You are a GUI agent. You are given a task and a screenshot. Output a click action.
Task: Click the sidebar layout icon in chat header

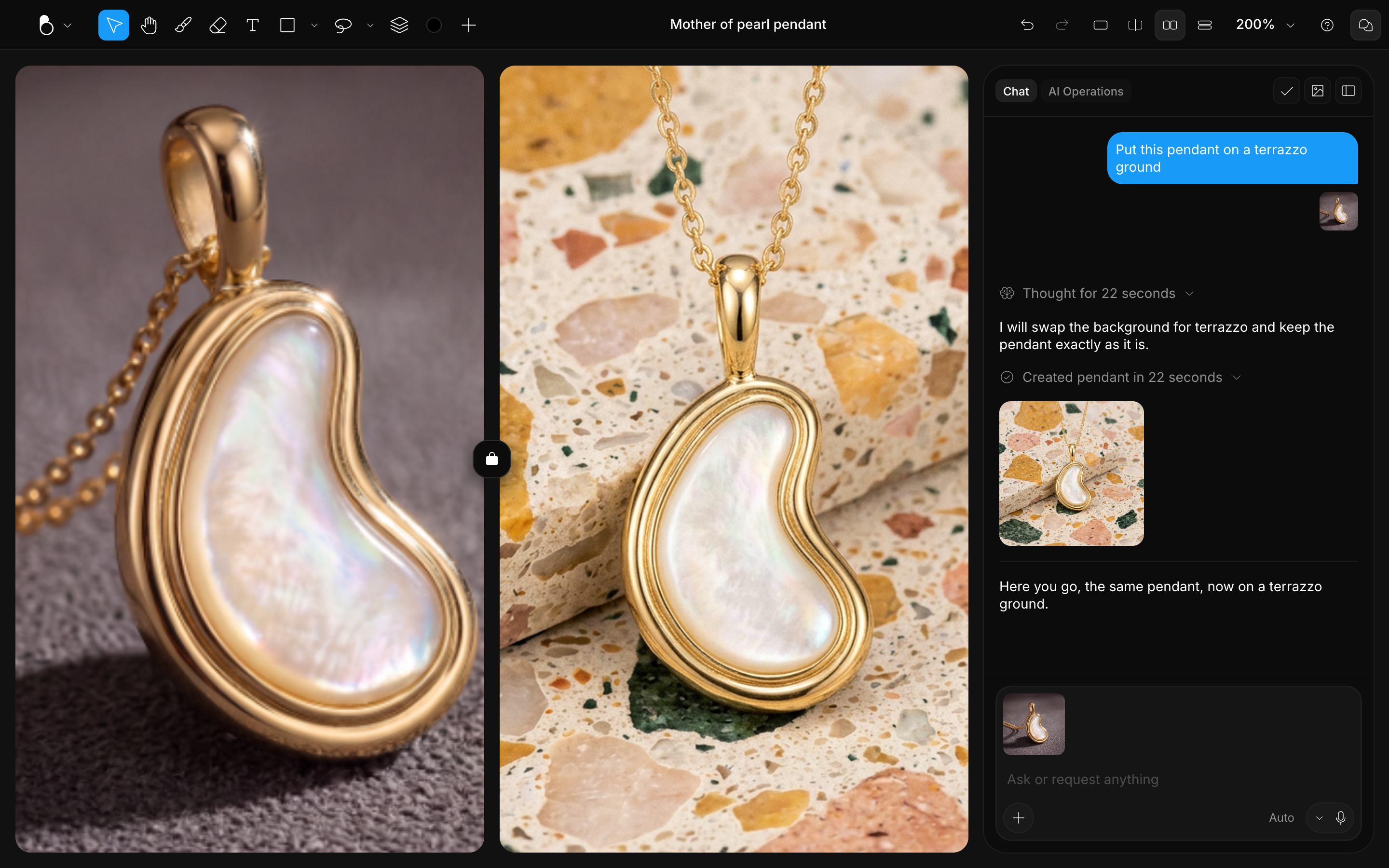click(1348, 91)
